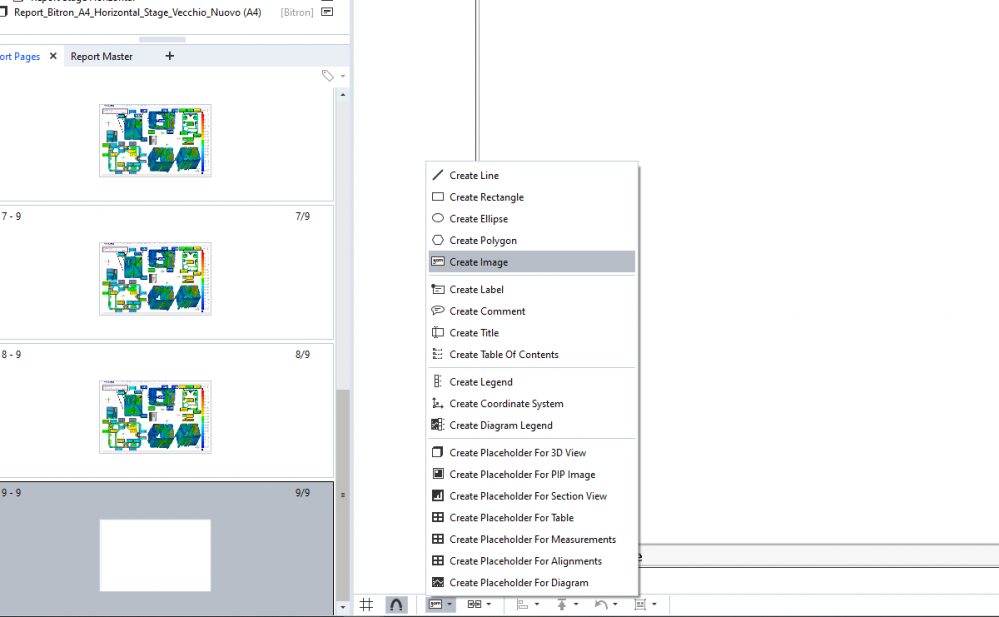Select the page 7/9 thumbnail

tap(155, 279)
